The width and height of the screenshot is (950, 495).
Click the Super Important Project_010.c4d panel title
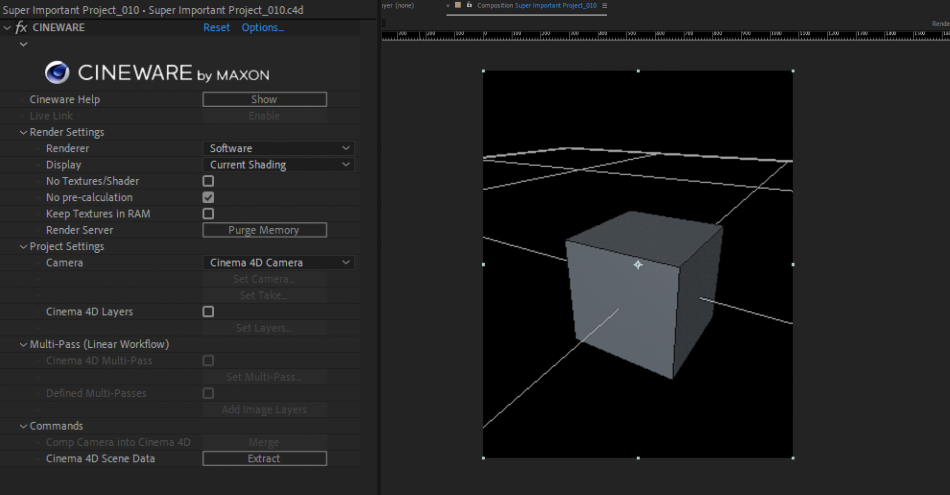(x=153, y=10)
